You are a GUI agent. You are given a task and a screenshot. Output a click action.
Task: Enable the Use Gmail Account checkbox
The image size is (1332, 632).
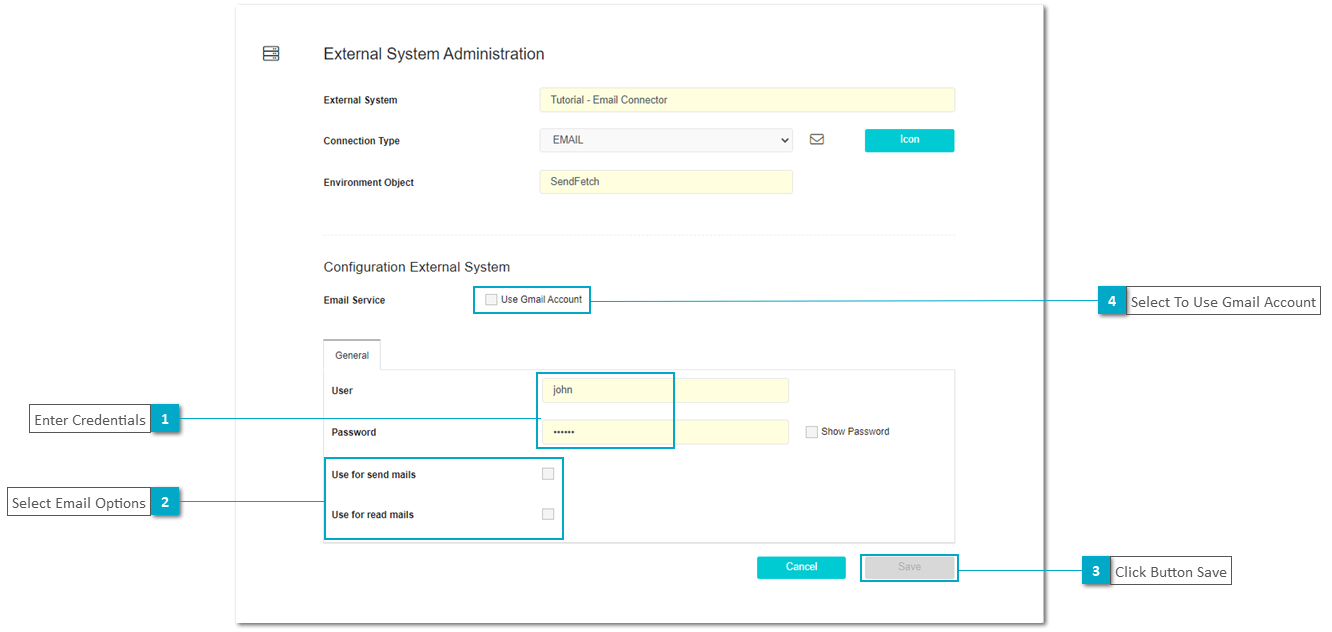pyautogui.click(x=491, y=300)
